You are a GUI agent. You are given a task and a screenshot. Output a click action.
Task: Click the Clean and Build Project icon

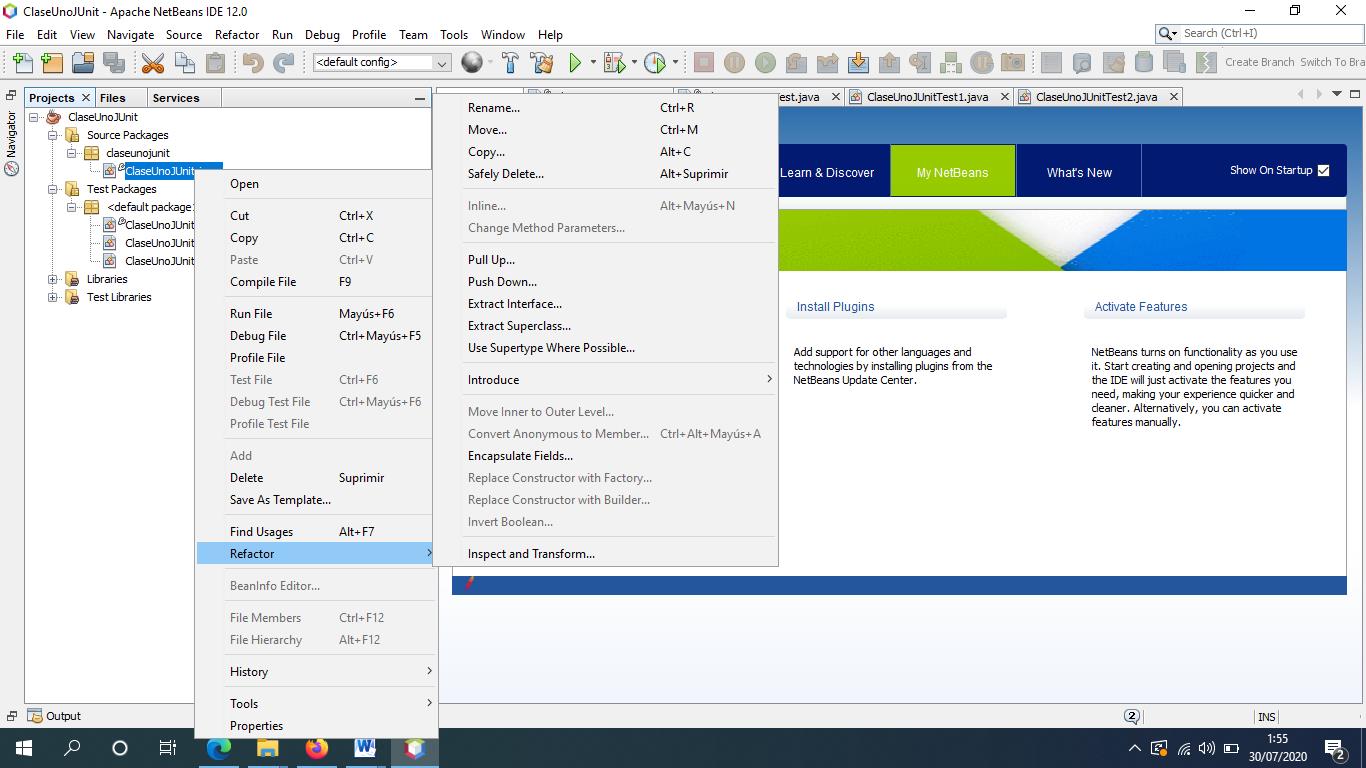click(x=541, y=62)
